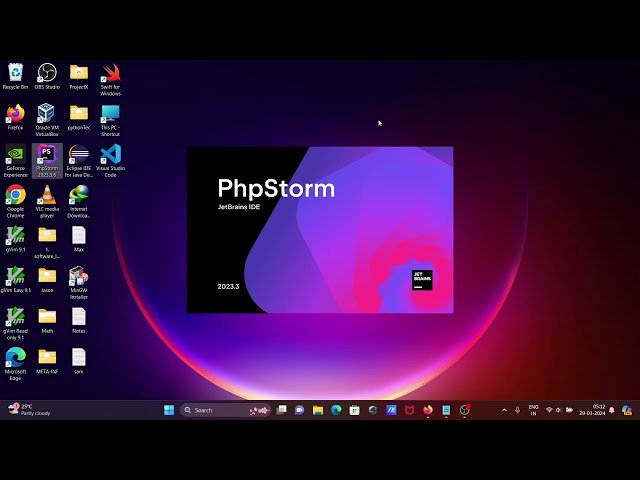Select the Oracle VM VirtualBox icon

pos(47,120)
